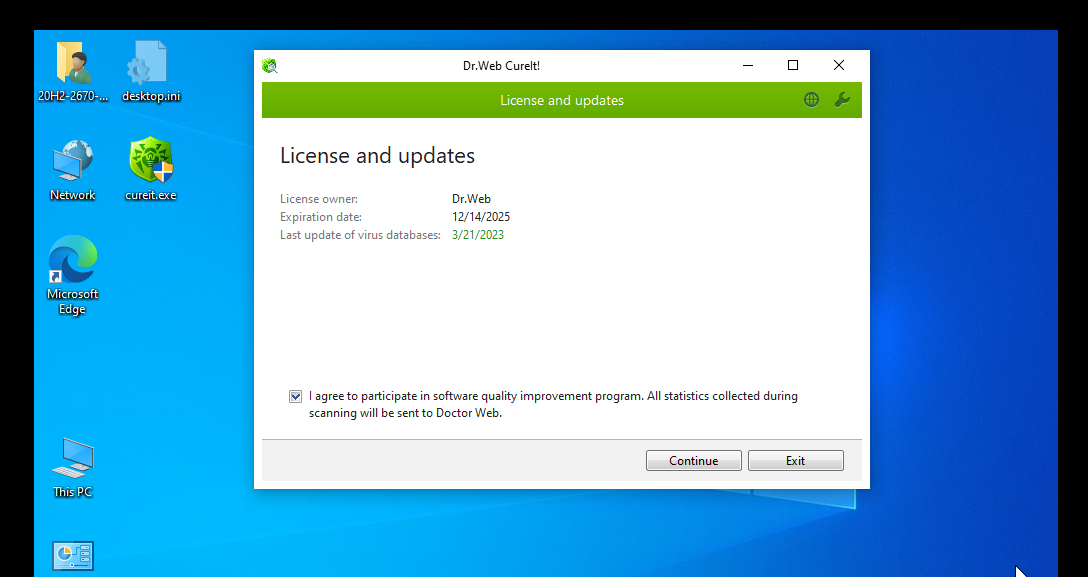Select the This PC desktop icon
This screenshot has width=1088, height=577.
(73, 467)
